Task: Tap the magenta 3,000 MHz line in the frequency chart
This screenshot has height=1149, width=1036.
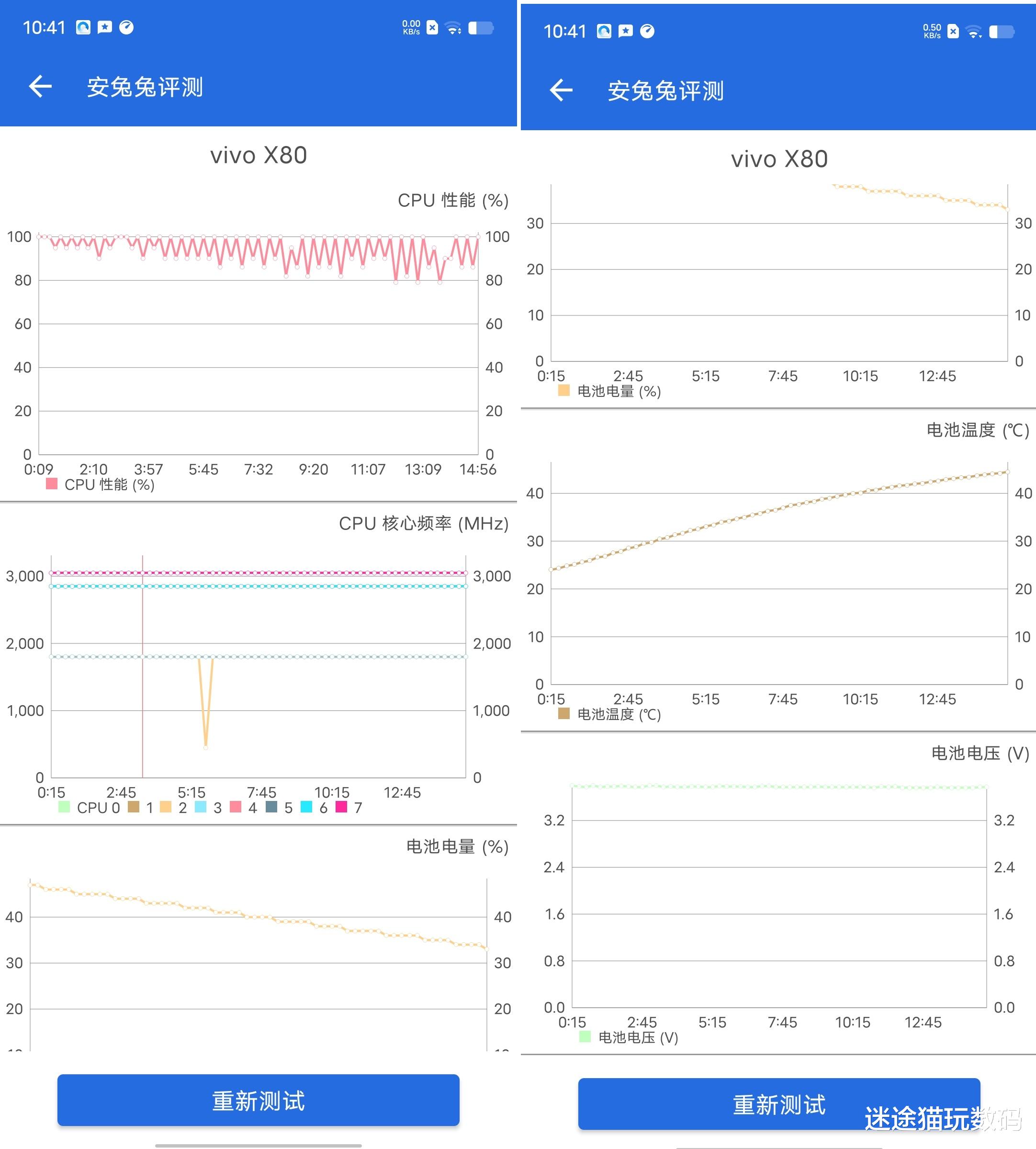Action: click(259, 573)
